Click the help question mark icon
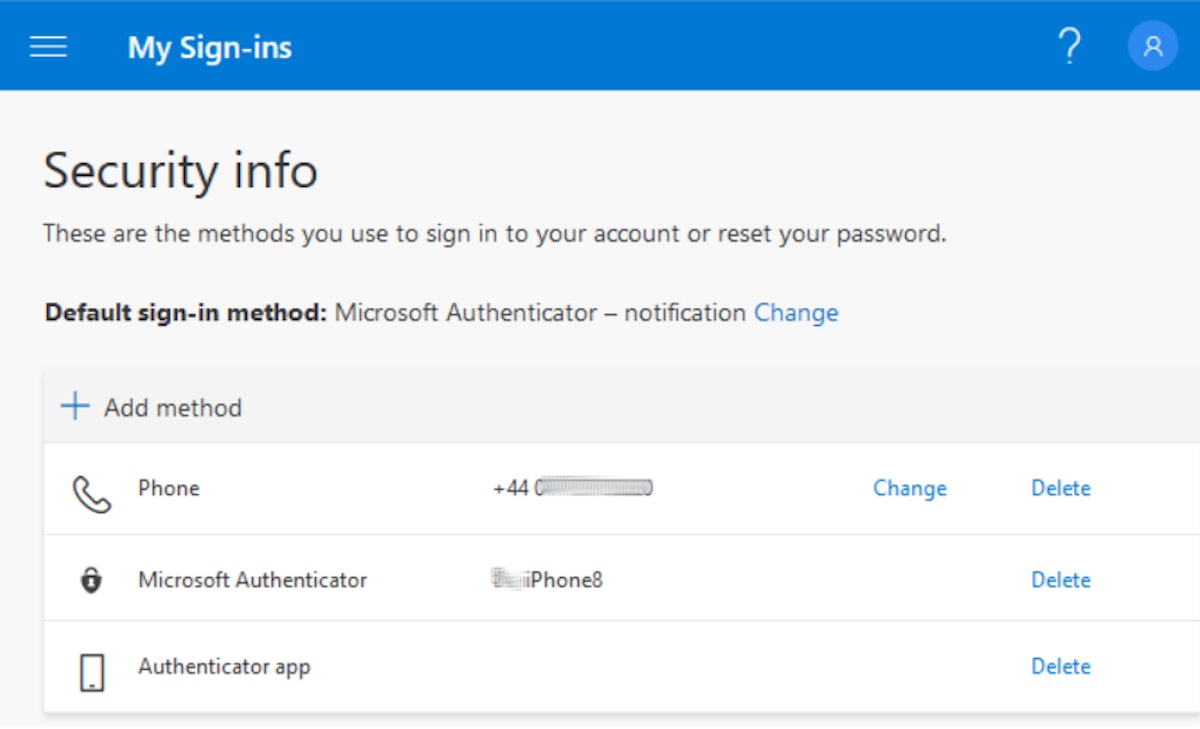The image size is (1200, 729). point(1069,46)
